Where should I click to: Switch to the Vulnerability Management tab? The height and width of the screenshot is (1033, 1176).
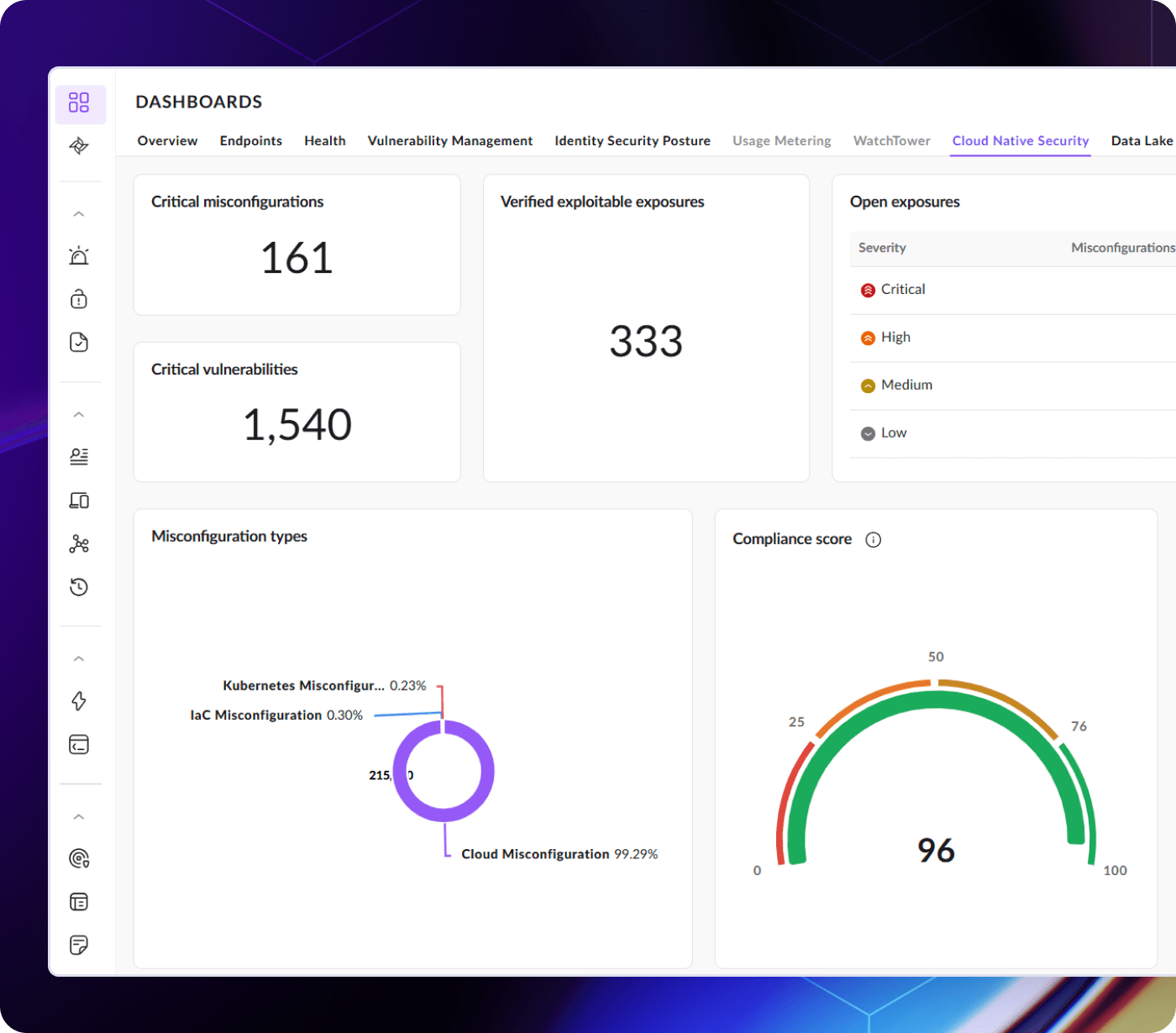click(x=449, y=141)
